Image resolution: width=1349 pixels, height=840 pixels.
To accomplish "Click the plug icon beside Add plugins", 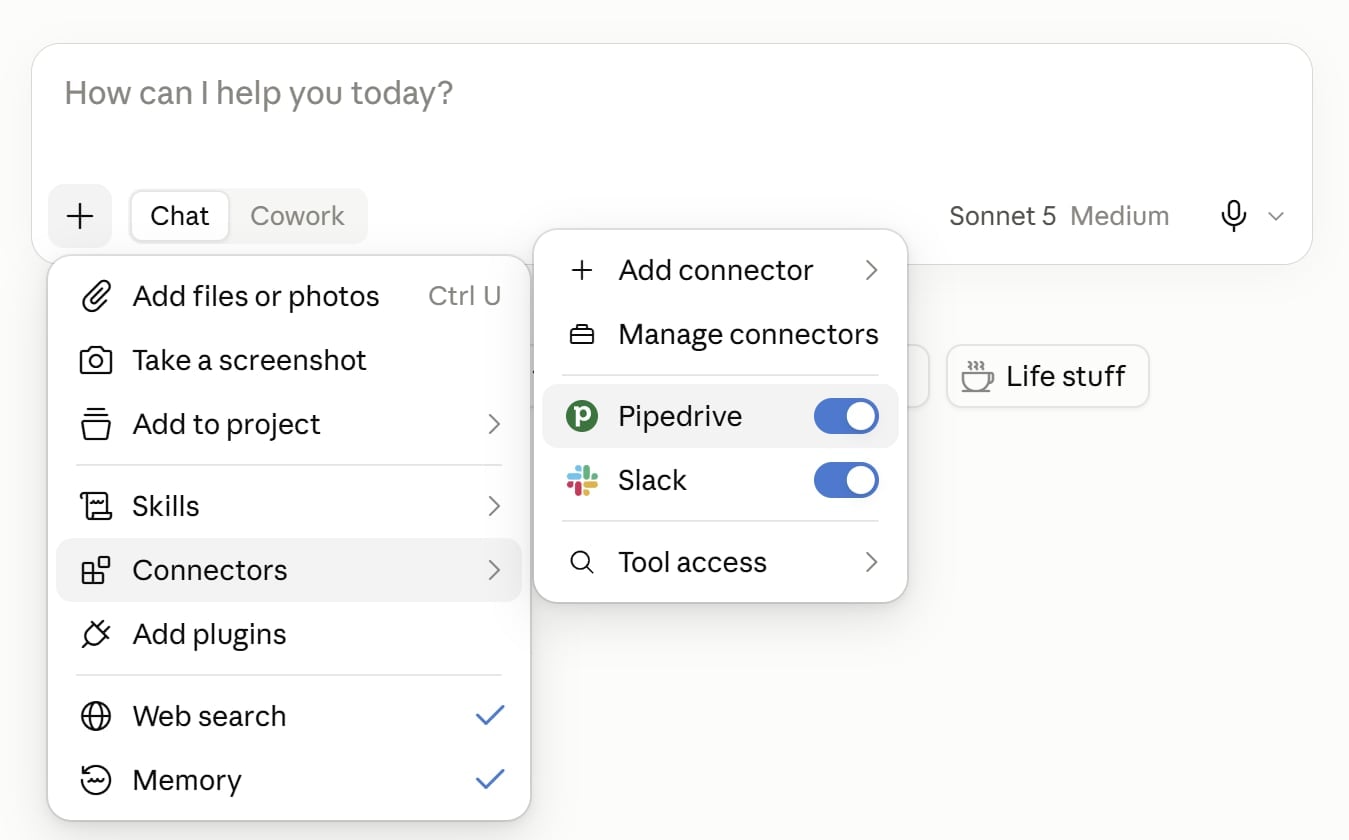I will point(95,634).
